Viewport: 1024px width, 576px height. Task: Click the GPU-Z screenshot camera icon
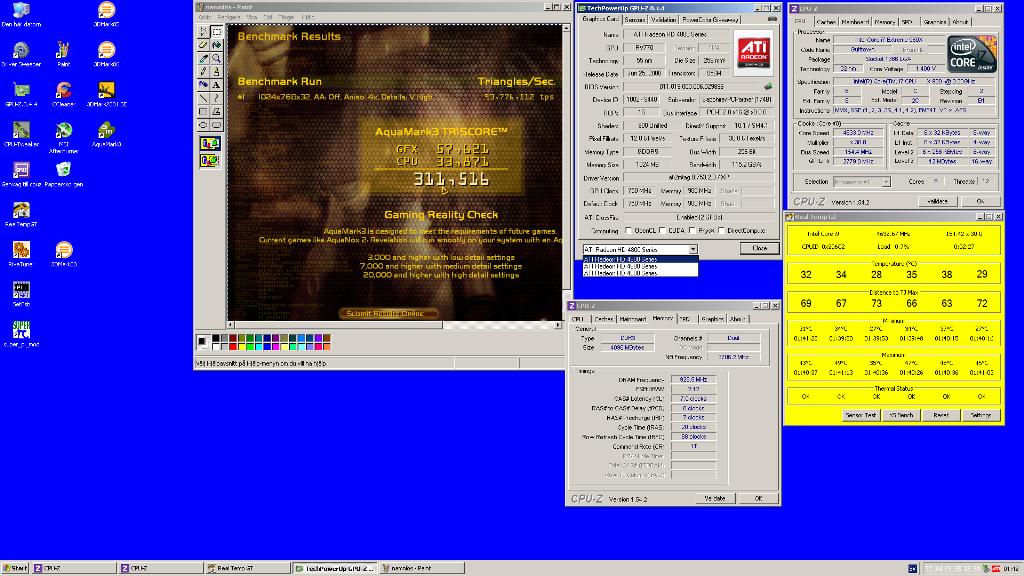(x=773, y=20)
